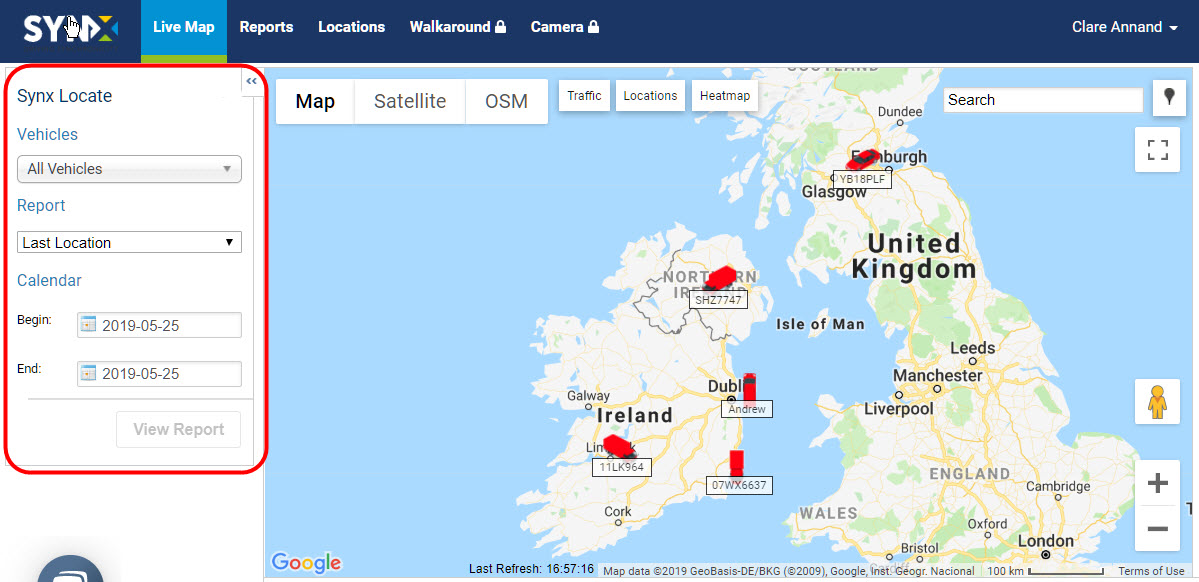Click the Report section label
Viewport: 1199px width, 582px height.
coord(41,206)
